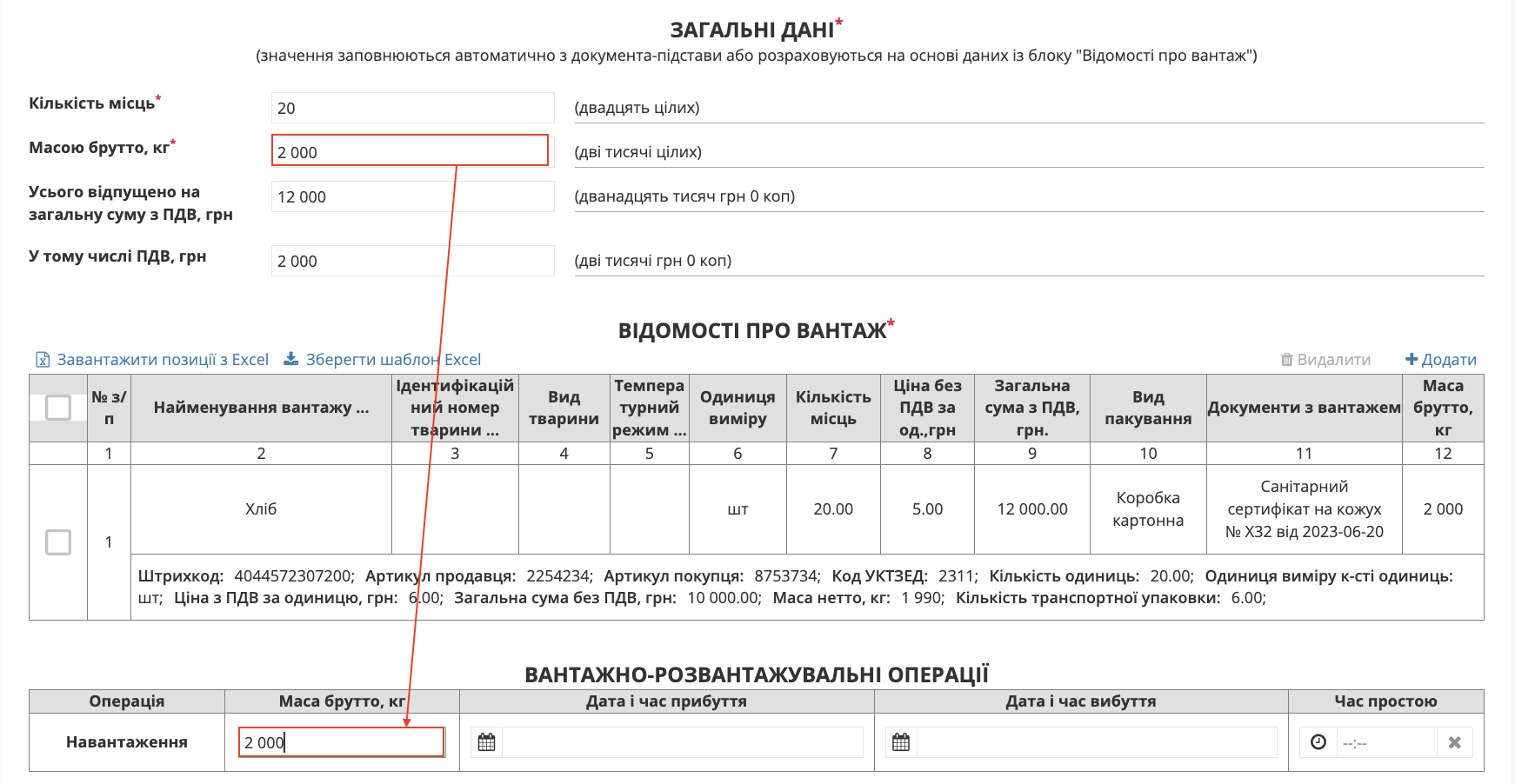The image size is (1515, 784).
Task: Focus the 'Масою брутто, кг' field in 'Загальні дані'
Action: tap(410, 150)
